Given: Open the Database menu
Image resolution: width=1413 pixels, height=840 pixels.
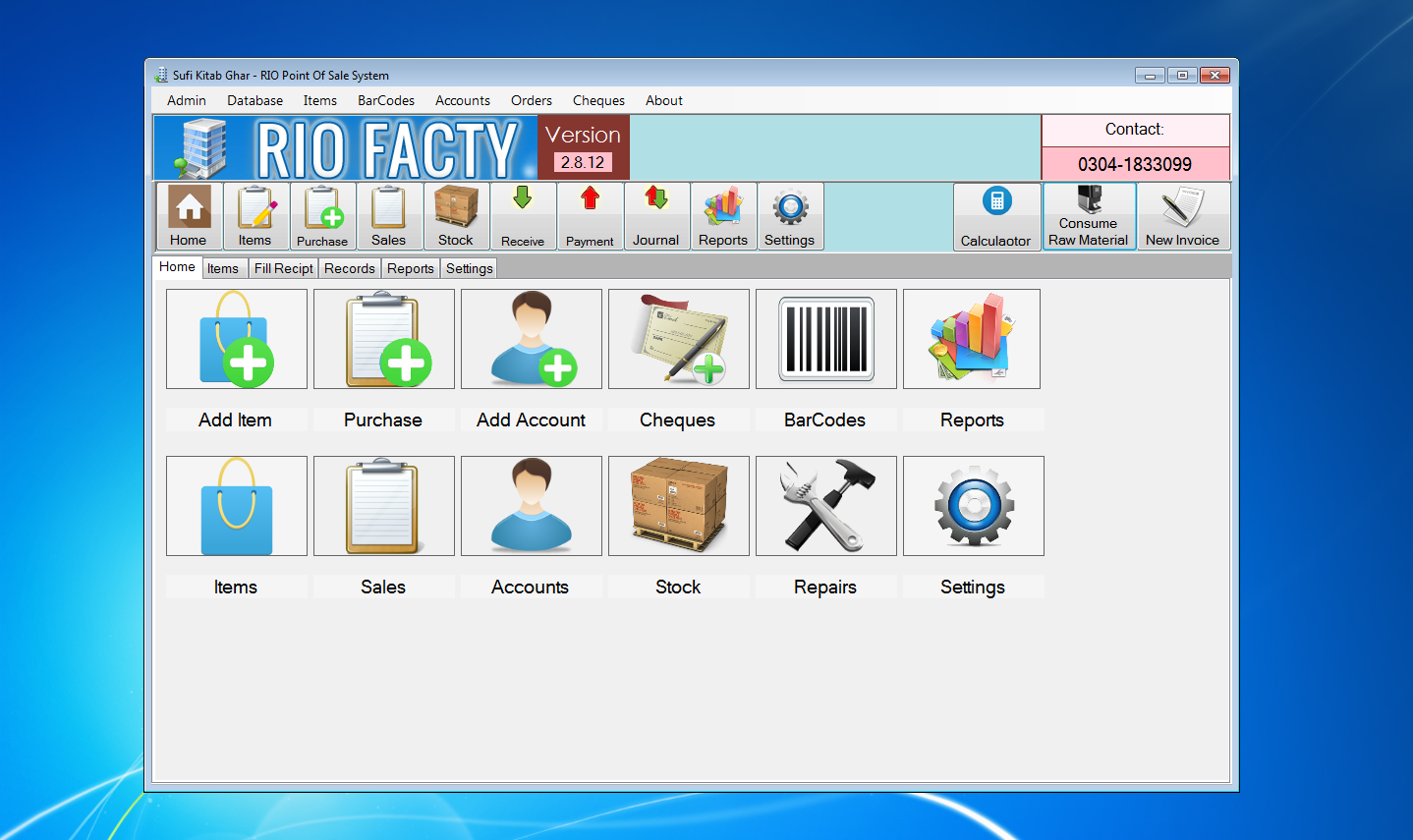Looking at the screenshot, I should coord(254,100).
